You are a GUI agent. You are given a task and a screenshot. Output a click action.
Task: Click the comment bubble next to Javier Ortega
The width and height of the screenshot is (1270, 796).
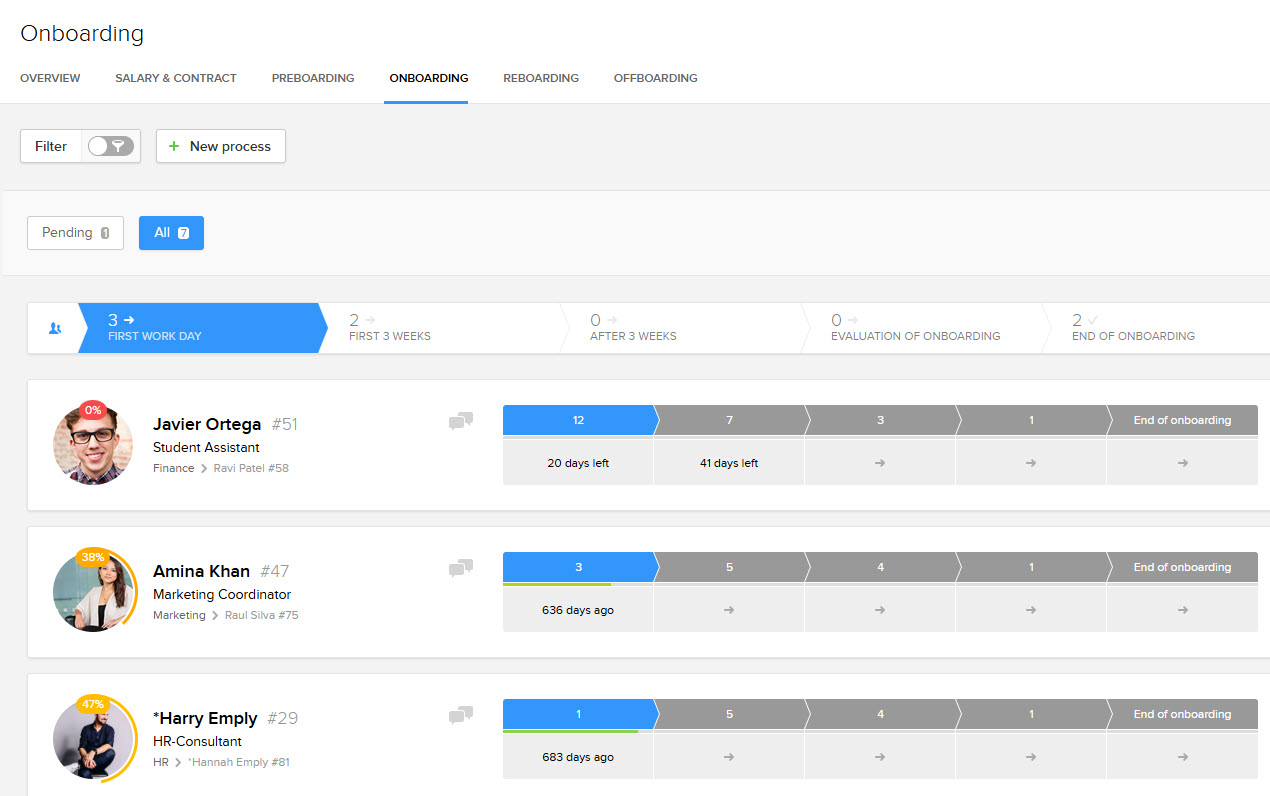click(460, 421)
